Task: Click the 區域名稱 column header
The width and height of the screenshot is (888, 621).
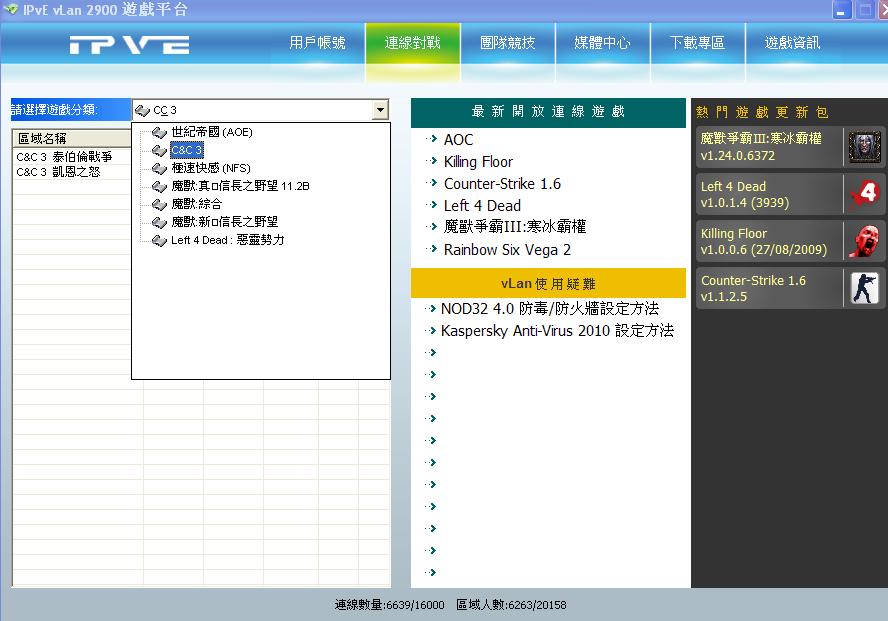Action: (72, 138)
